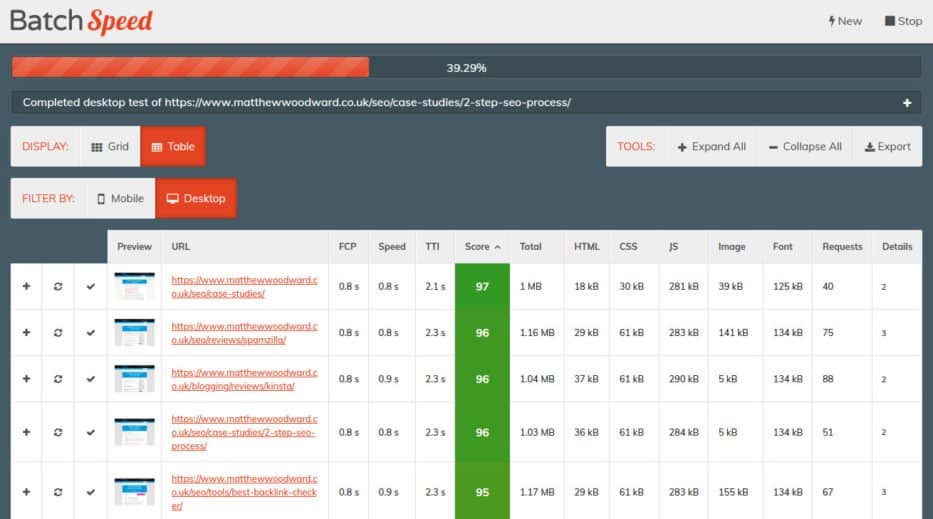Switch display to Table view

point(173,146)
